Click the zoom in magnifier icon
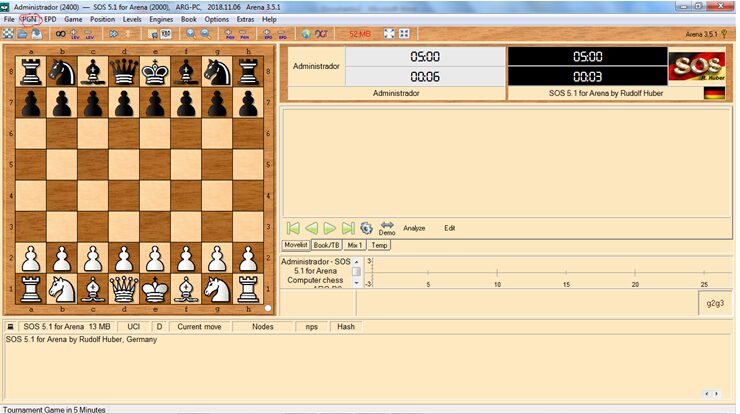Image resolution: width=740 pixels, height=414 pixels. 191,34
